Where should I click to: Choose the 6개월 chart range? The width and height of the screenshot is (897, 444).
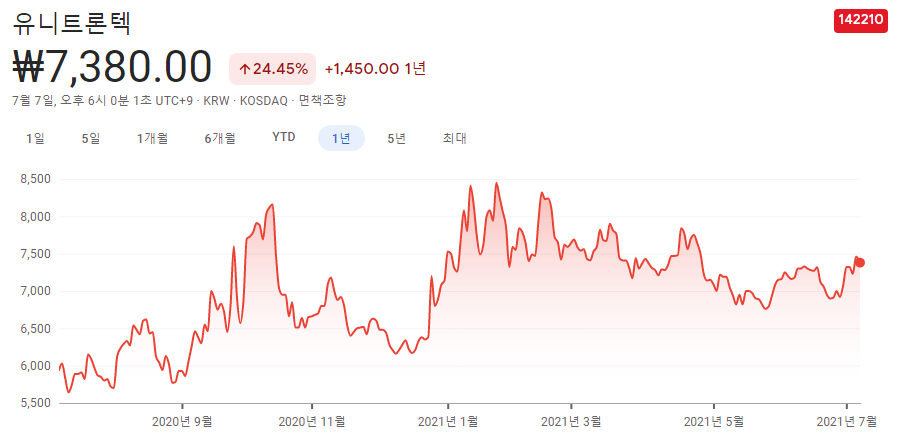(220, 138)
